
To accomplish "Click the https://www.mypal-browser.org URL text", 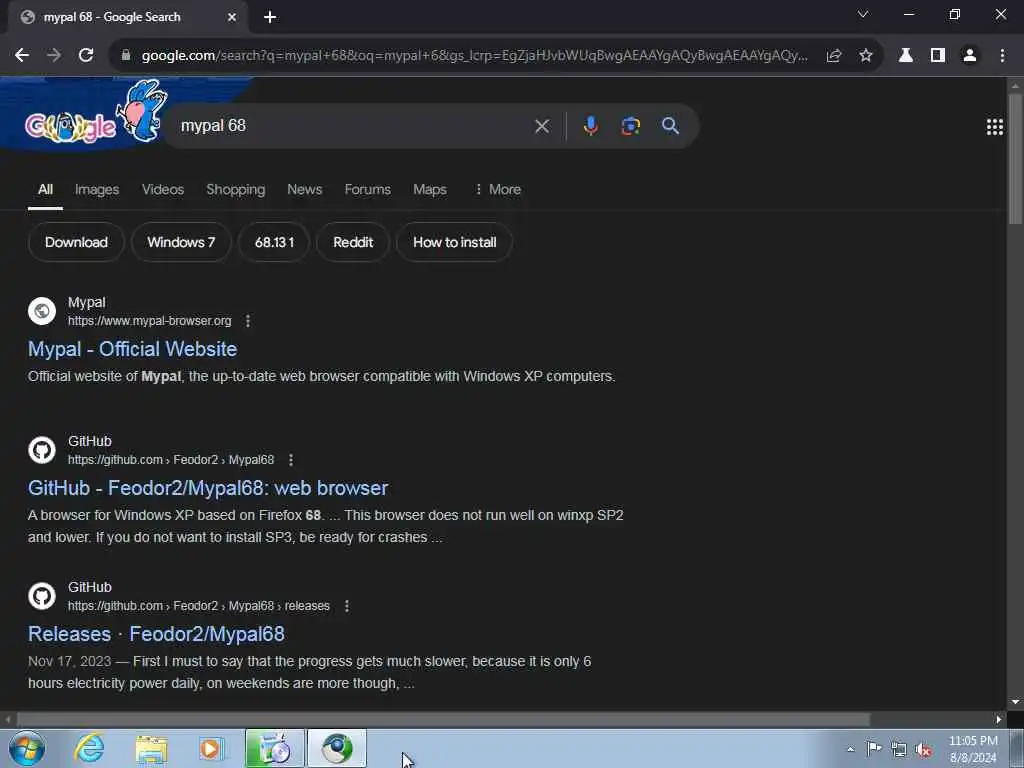I will coord(150,321).
